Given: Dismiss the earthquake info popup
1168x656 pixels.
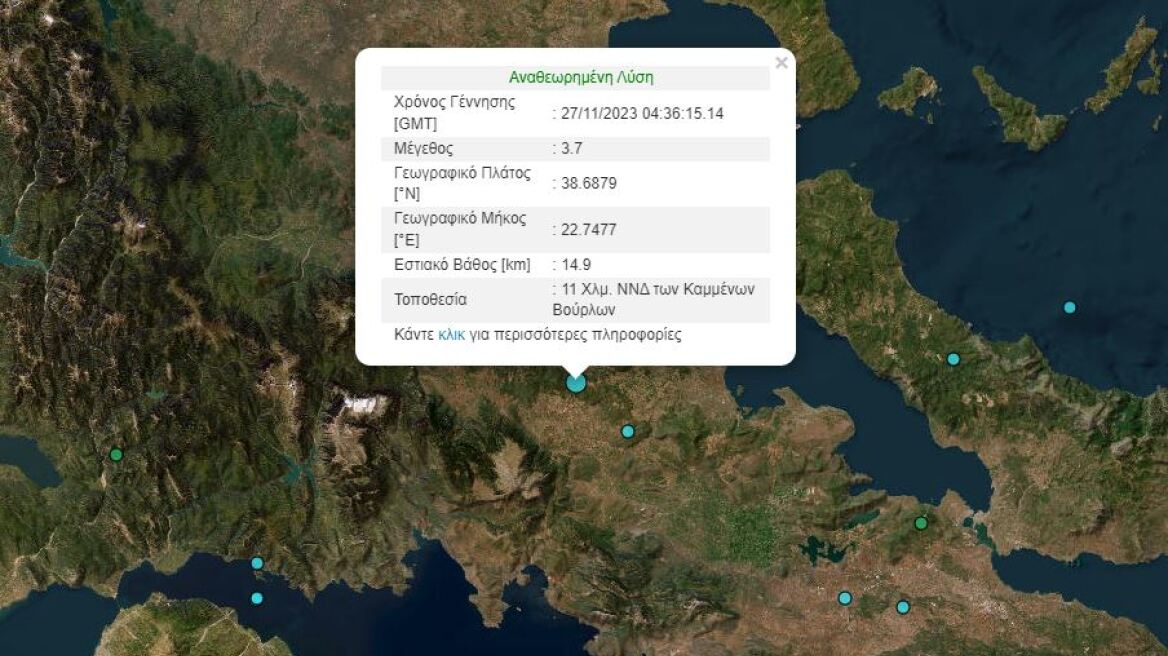Looking at the screenshot, I should click(x=782, y=62).
